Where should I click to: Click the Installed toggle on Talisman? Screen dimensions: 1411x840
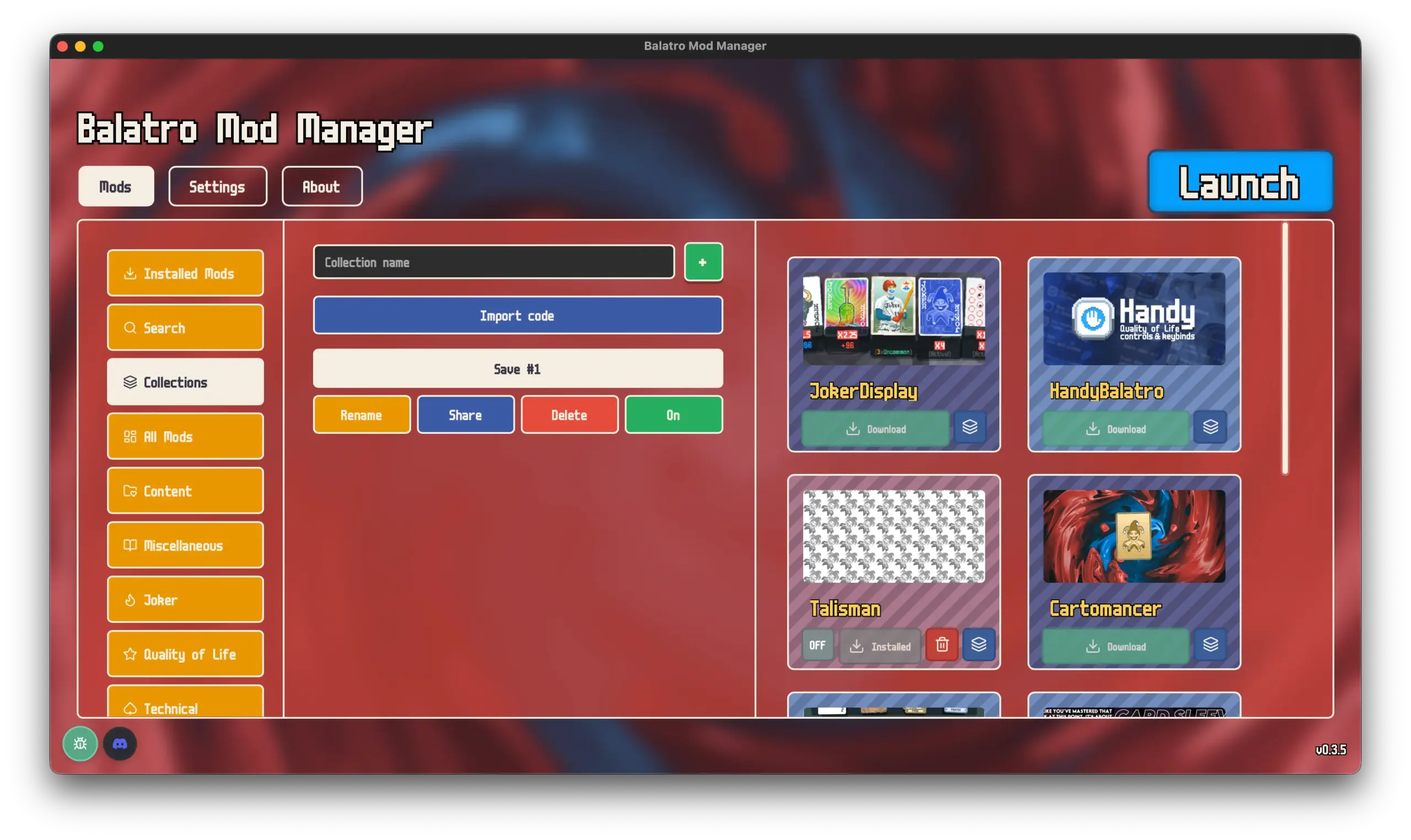tap(880, 645)
